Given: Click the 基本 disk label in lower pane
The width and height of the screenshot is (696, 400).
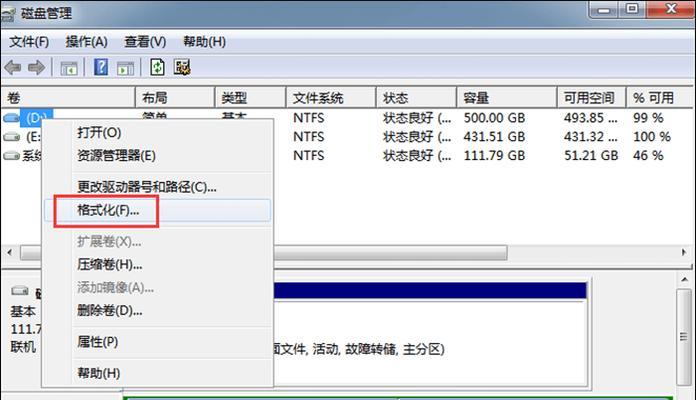Looking at the screenshot, I should [23, 311].
